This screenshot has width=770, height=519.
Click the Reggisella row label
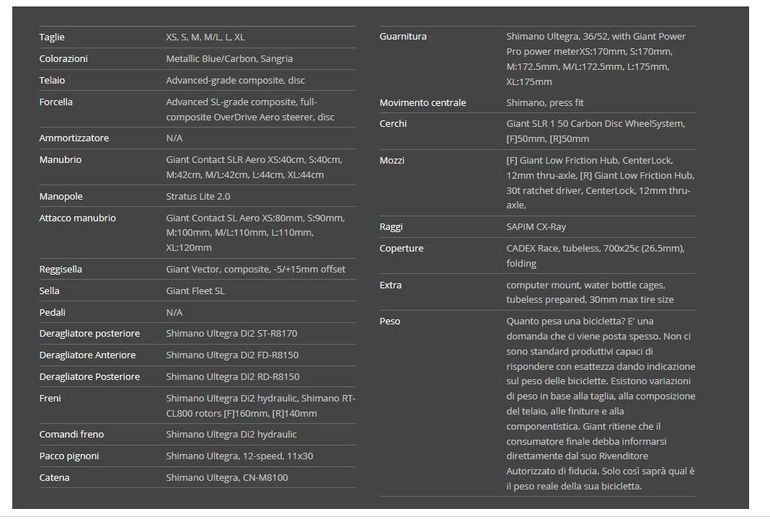tap(61, 269)
